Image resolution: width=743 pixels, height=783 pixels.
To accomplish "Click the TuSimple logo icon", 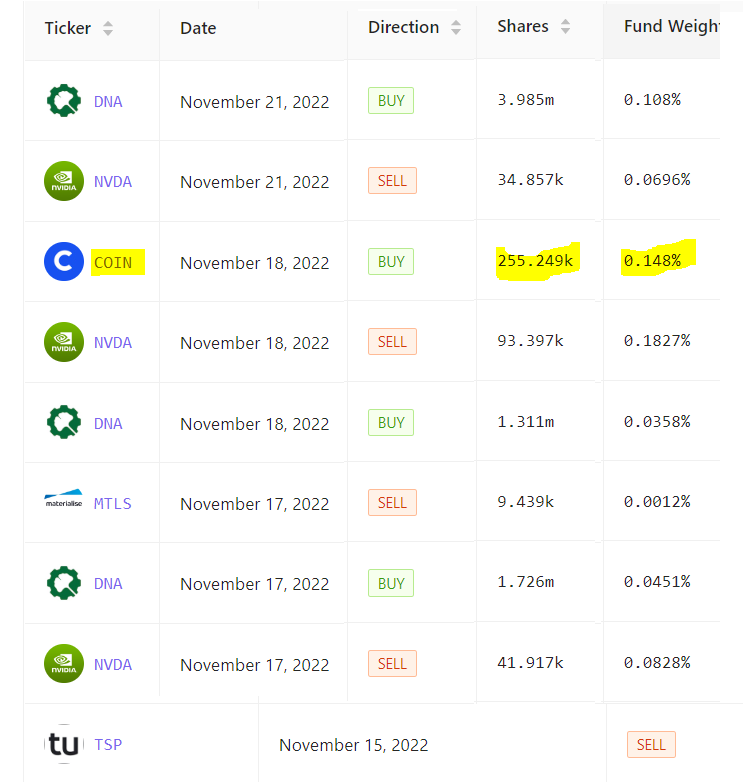I will pyautogui.click(x=63, y=744).
